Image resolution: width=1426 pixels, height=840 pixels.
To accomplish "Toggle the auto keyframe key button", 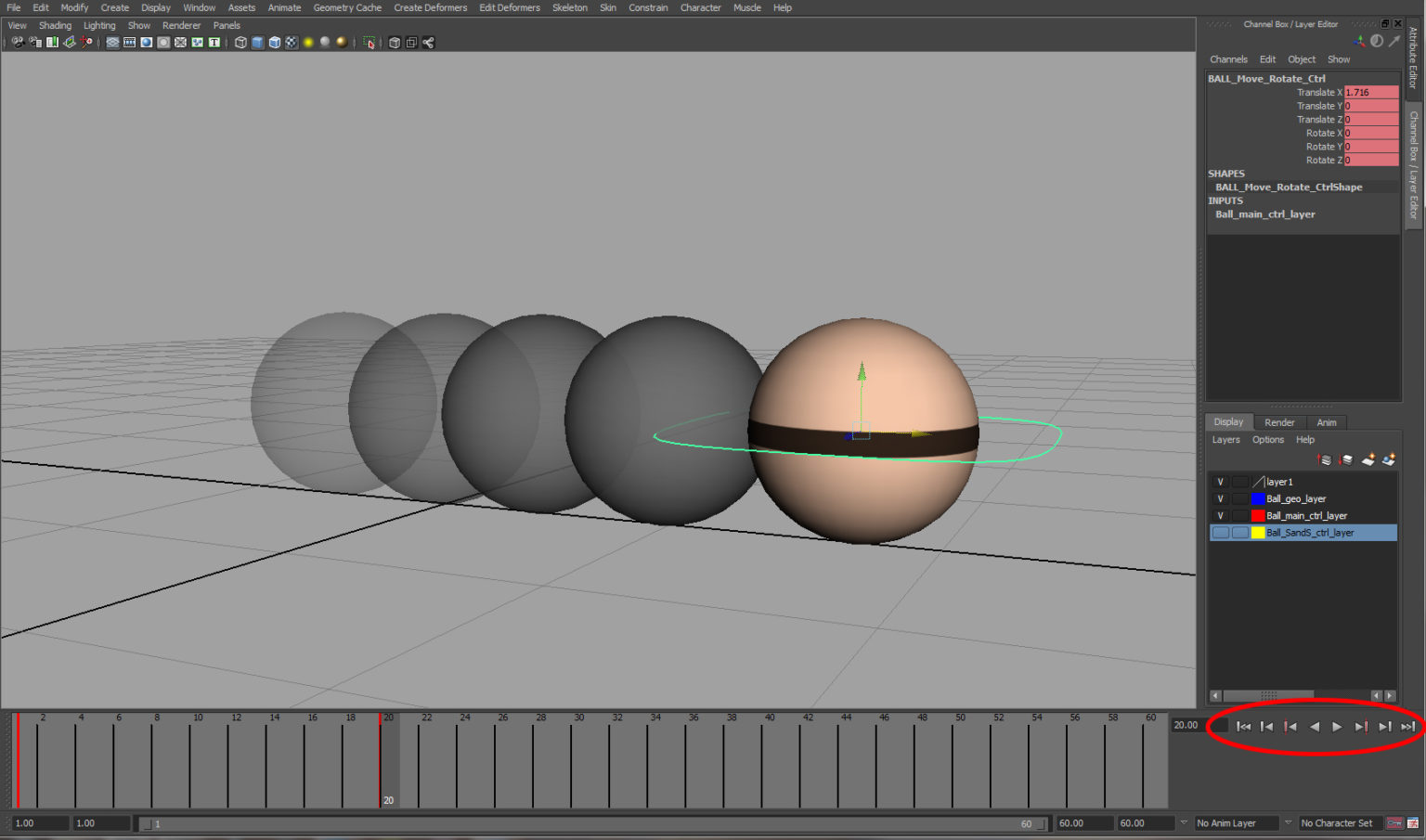I will (x=1394, y=823).
